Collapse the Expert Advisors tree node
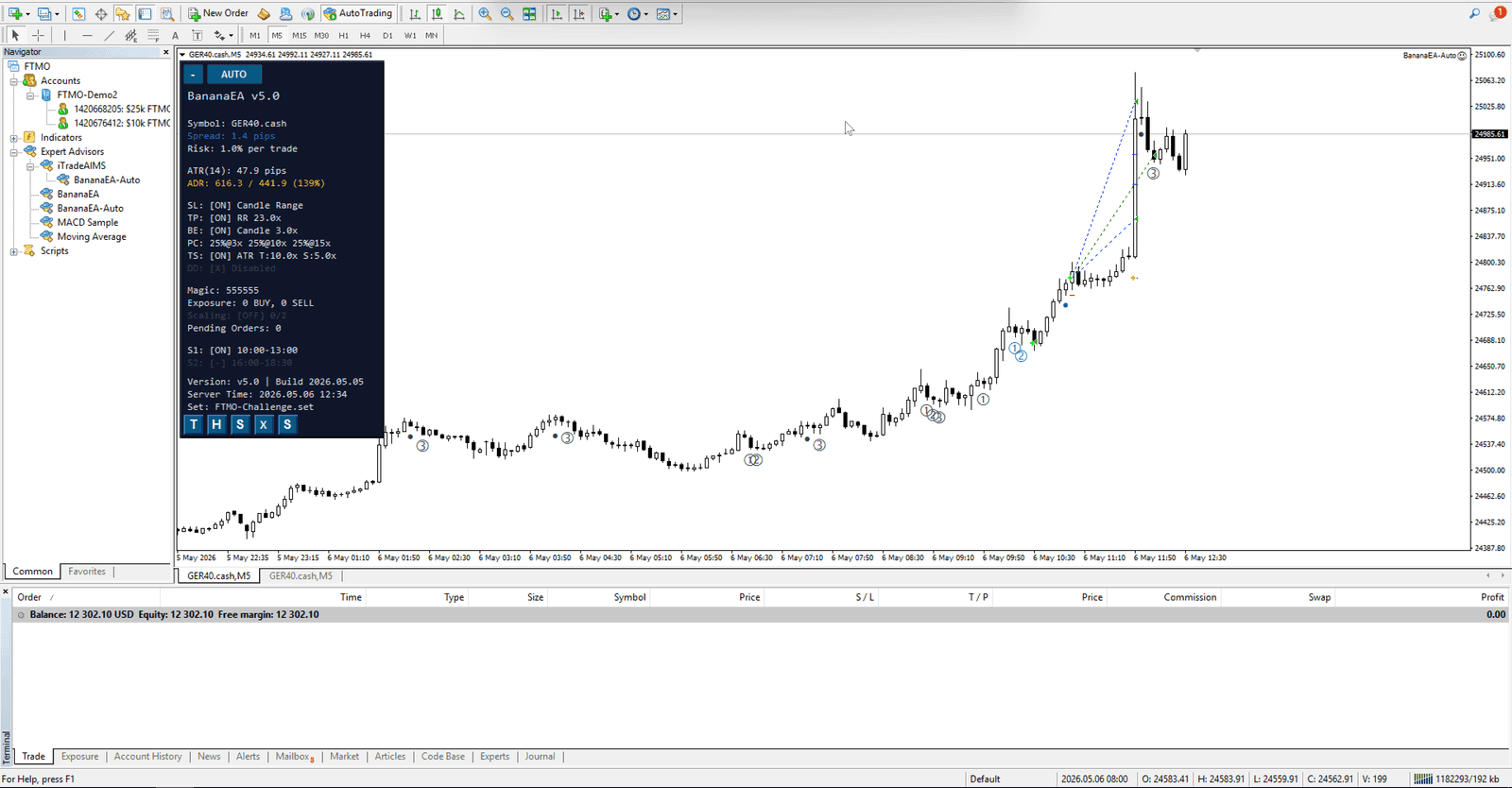This screenshot has width=1512, height=788. [14, 151]
